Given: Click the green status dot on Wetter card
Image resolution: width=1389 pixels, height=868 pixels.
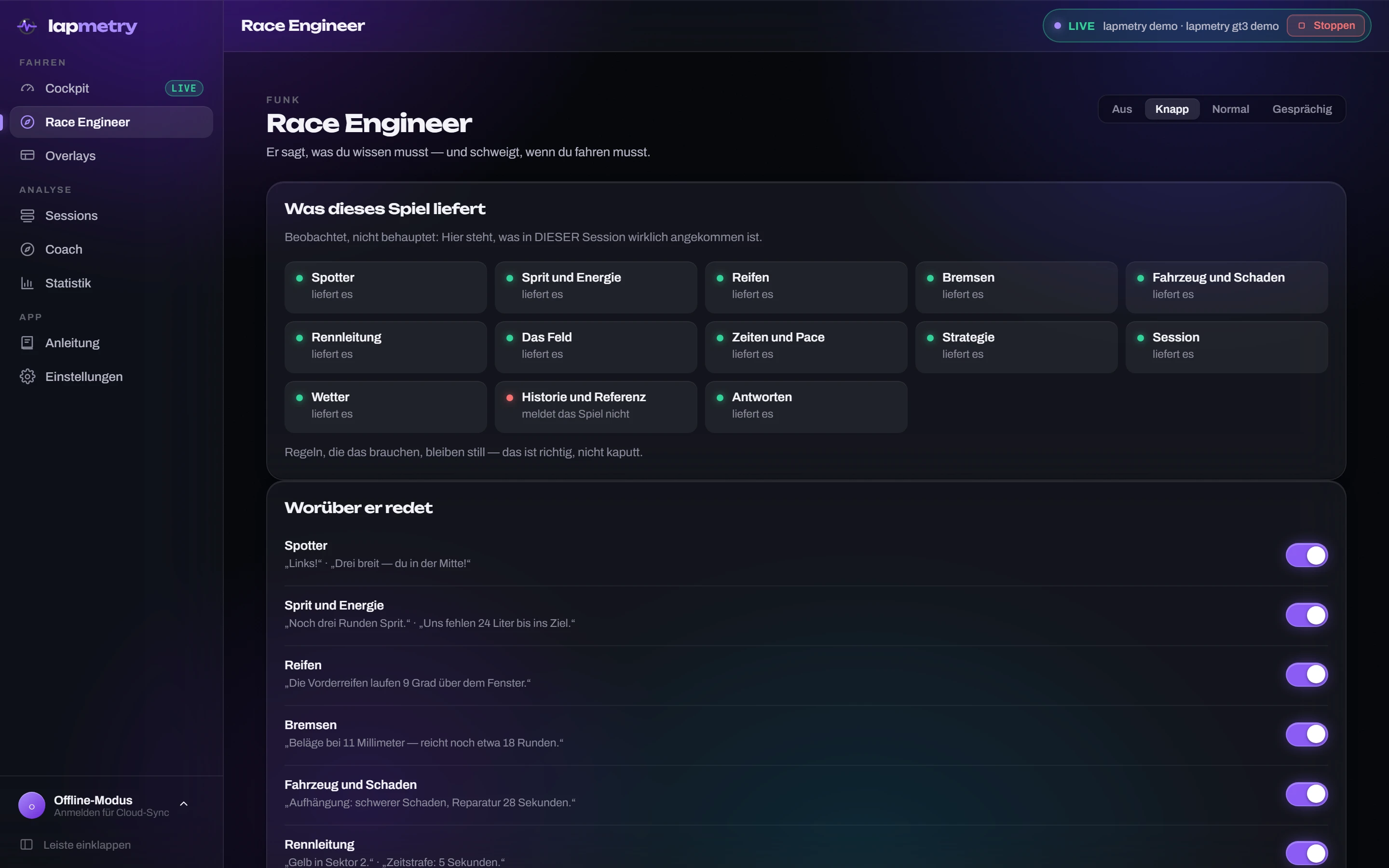Looking at the screenshot, I should [300, 398].
